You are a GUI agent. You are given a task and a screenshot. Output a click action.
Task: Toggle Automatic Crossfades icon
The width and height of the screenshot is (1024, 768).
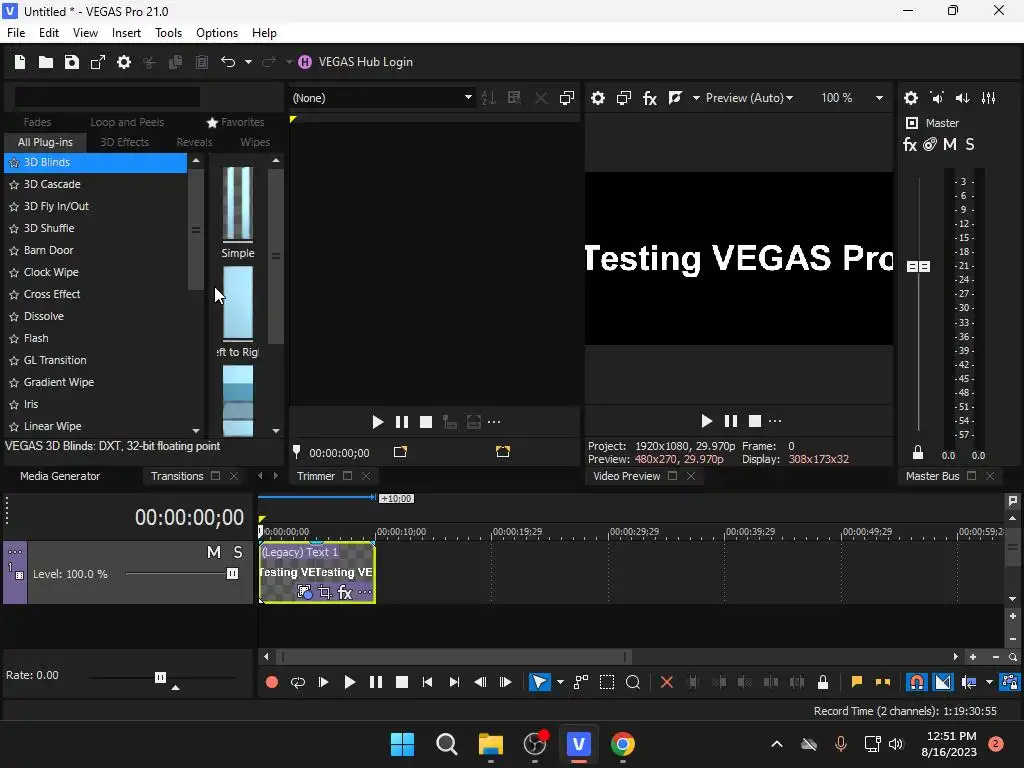click(x=943, y=682)
